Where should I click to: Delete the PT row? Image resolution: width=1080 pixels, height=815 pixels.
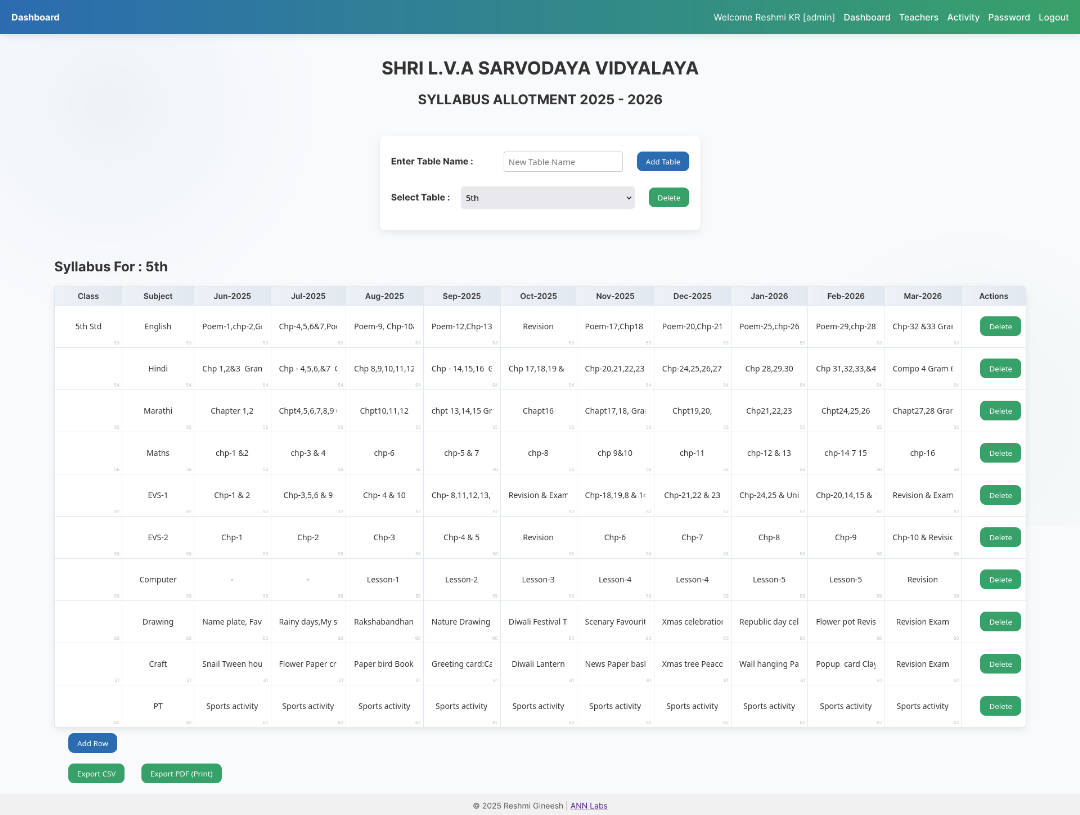coord(999,706)
